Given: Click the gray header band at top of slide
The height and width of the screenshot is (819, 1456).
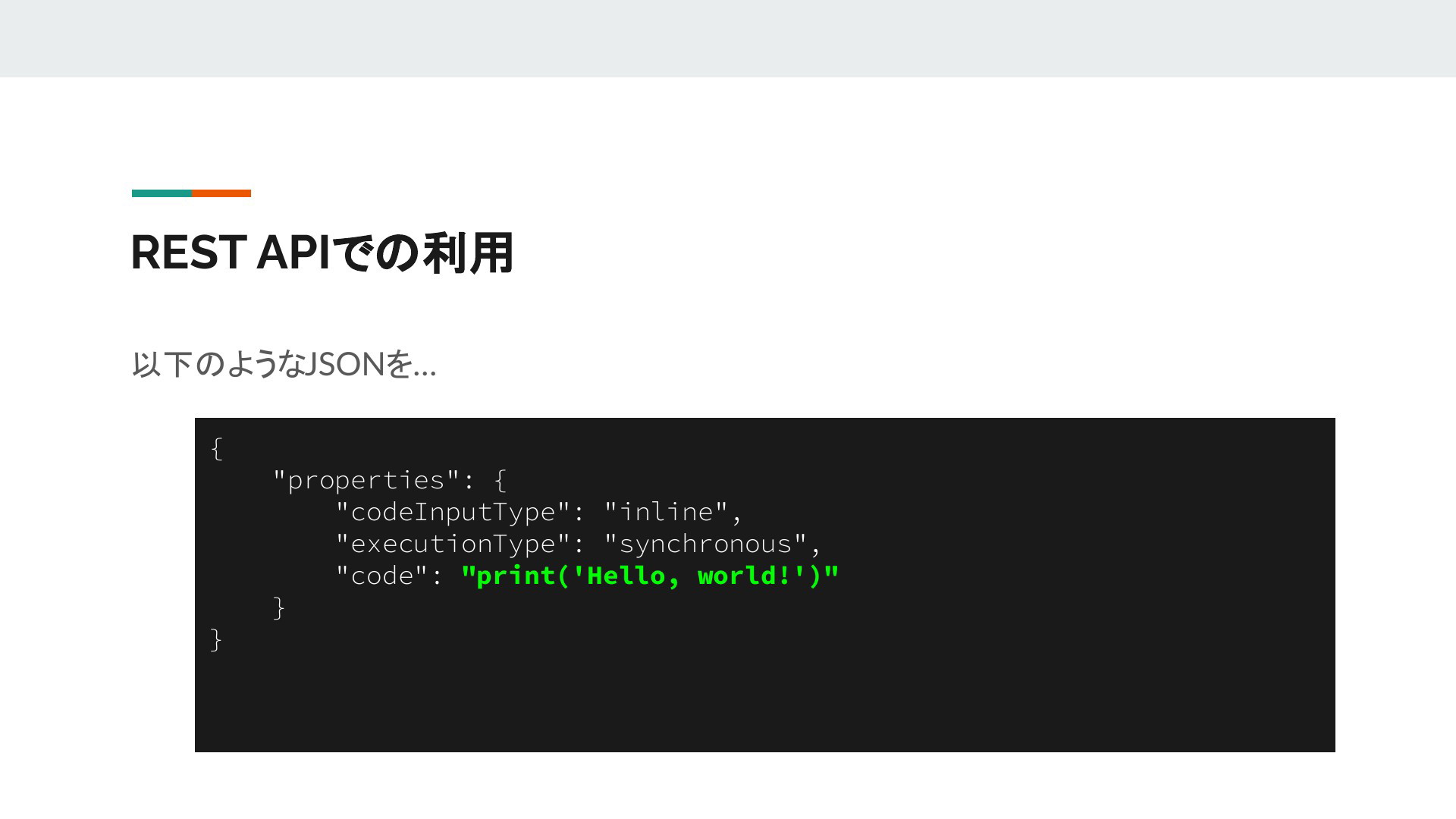Looking at the screenshot, I should point(728,38).
